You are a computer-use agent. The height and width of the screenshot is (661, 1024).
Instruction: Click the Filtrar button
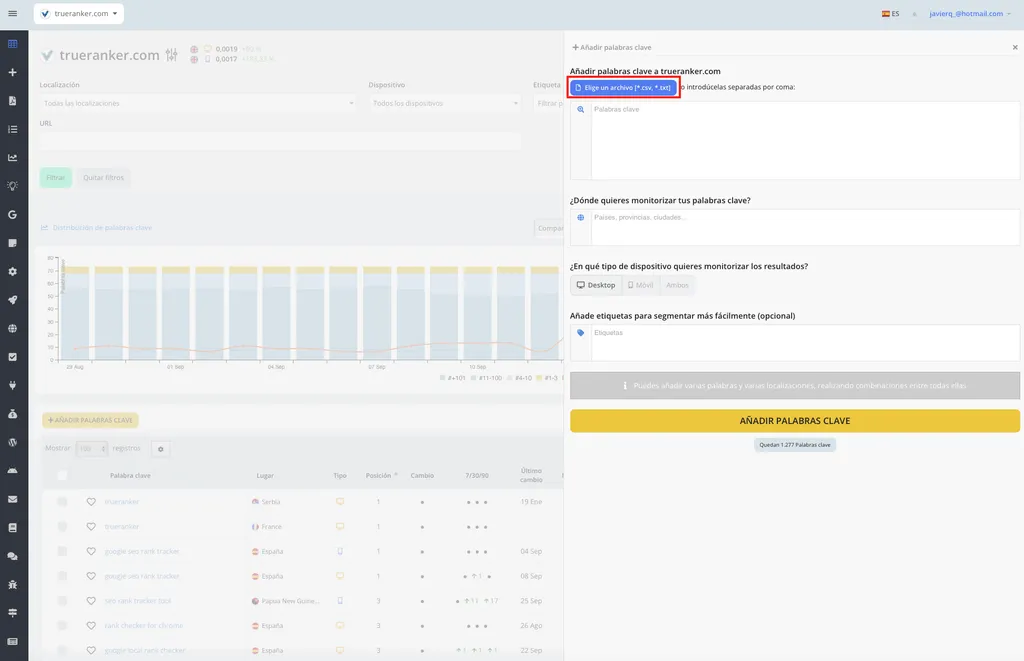coord(56,178)
